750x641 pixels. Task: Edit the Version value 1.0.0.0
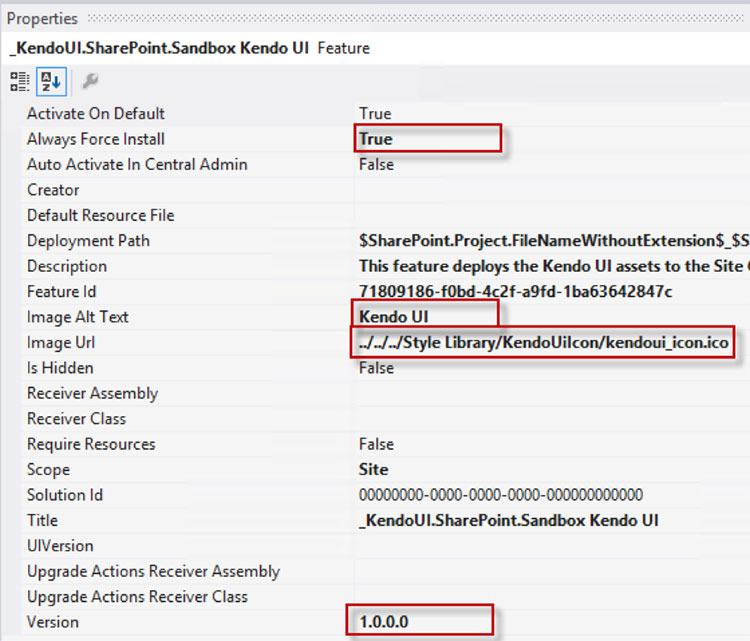(x=384, y=622)
